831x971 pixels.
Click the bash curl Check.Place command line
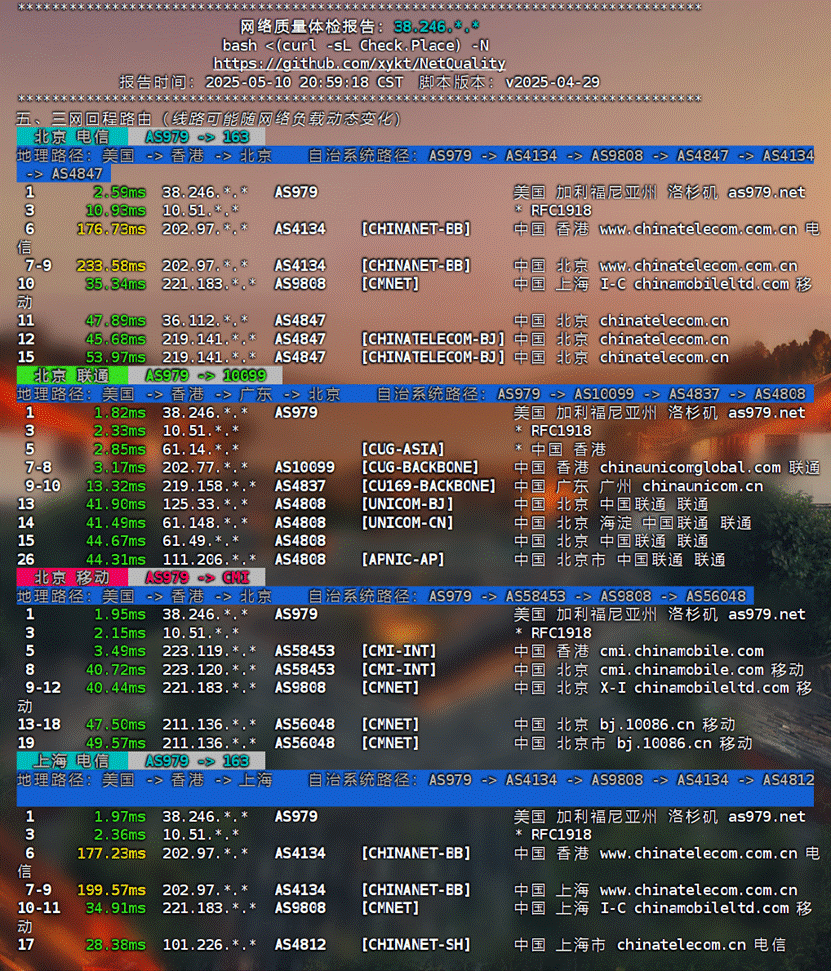355,45
